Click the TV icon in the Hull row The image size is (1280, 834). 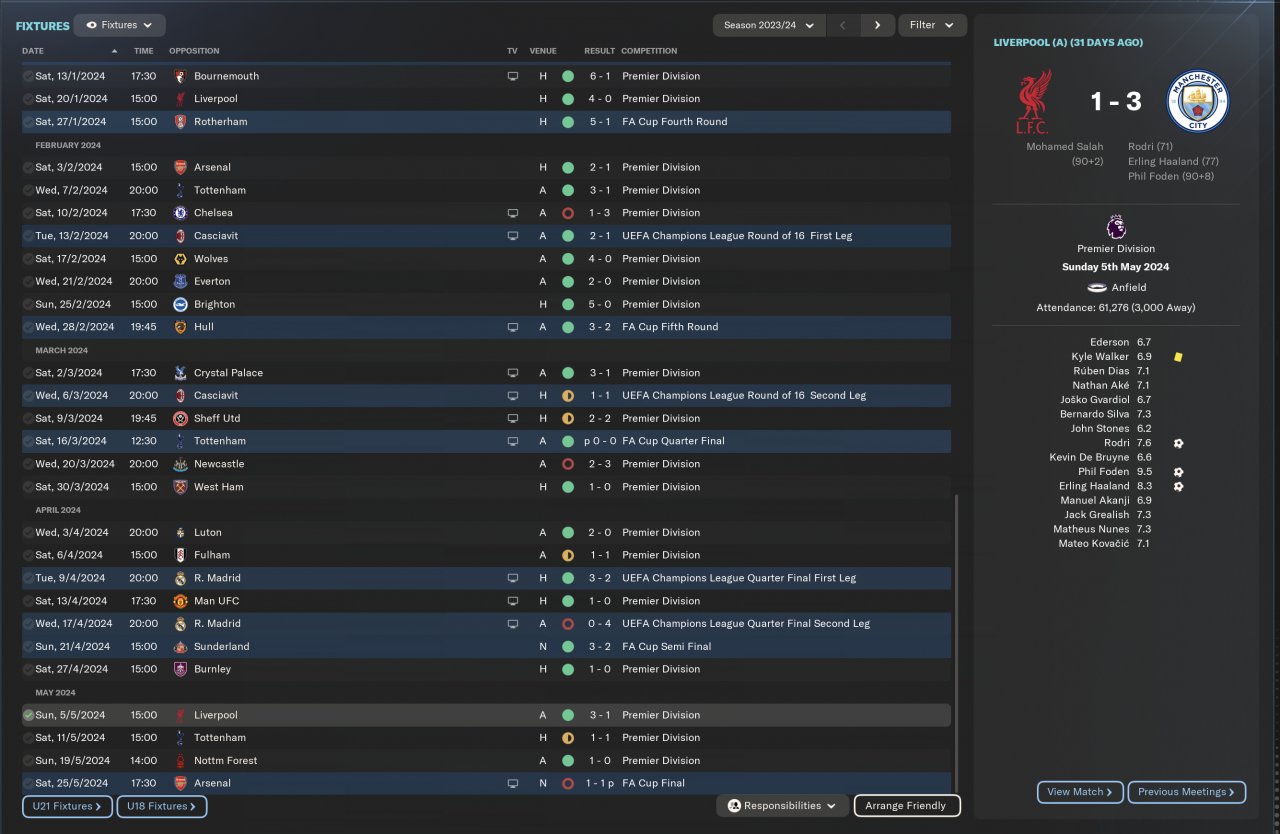[513, 327]
